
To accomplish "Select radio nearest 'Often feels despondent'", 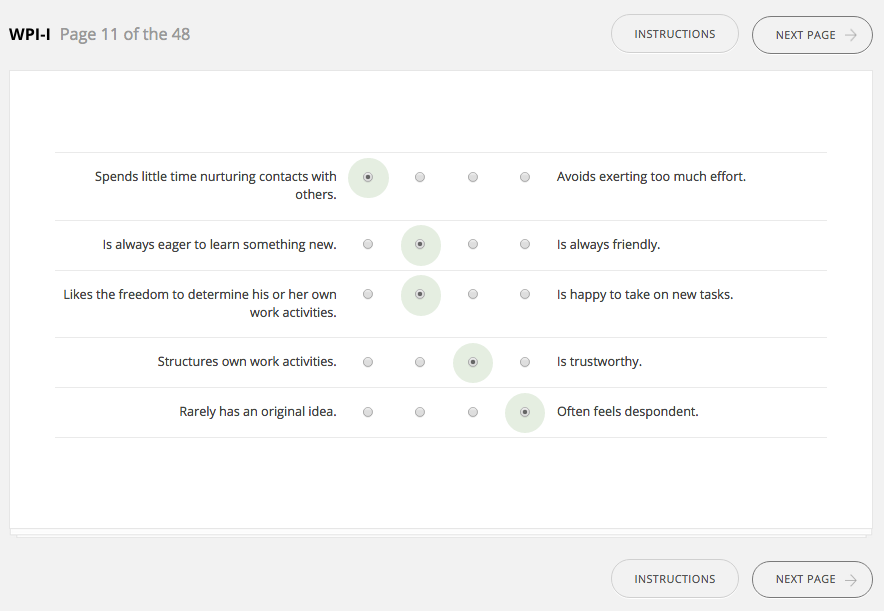I will coord(525,412).
